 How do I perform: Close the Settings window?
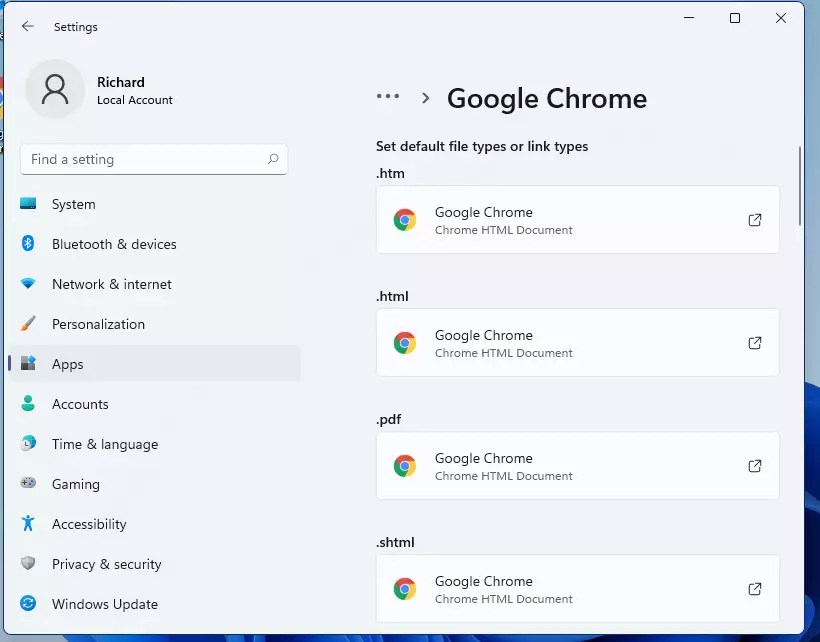(x=781, y=18)
